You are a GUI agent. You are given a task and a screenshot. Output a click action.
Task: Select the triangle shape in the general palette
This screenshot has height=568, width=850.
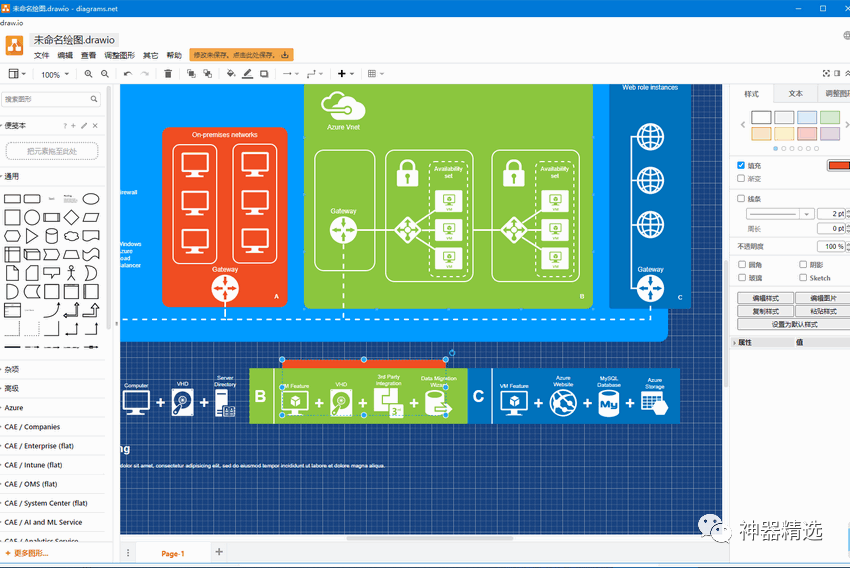click(x=32, y=236)
